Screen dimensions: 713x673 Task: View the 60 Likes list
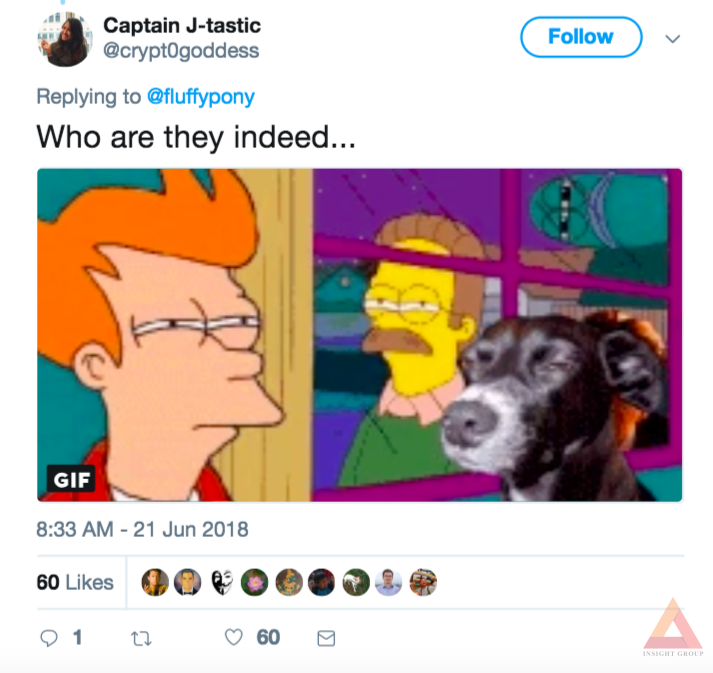pyautogui.click(x=75, y=583)
